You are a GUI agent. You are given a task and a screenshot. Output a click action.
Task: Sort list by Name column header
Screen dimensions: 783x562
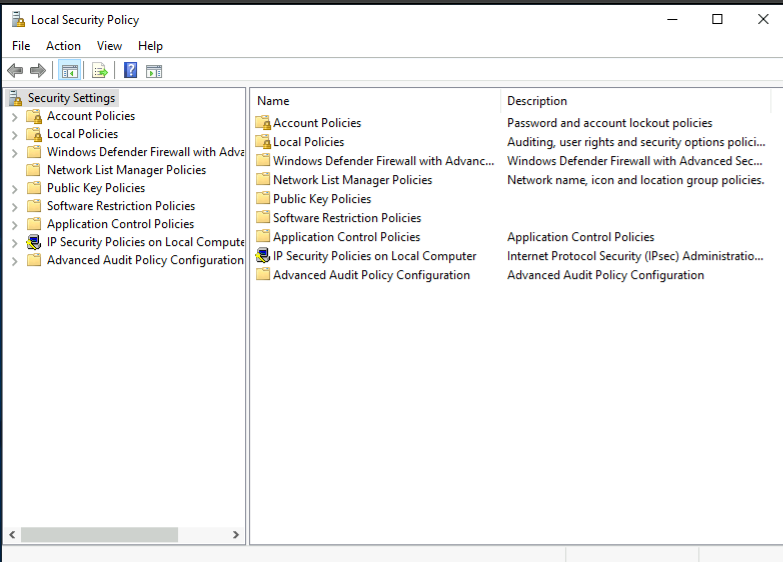[x=376, y=101]
